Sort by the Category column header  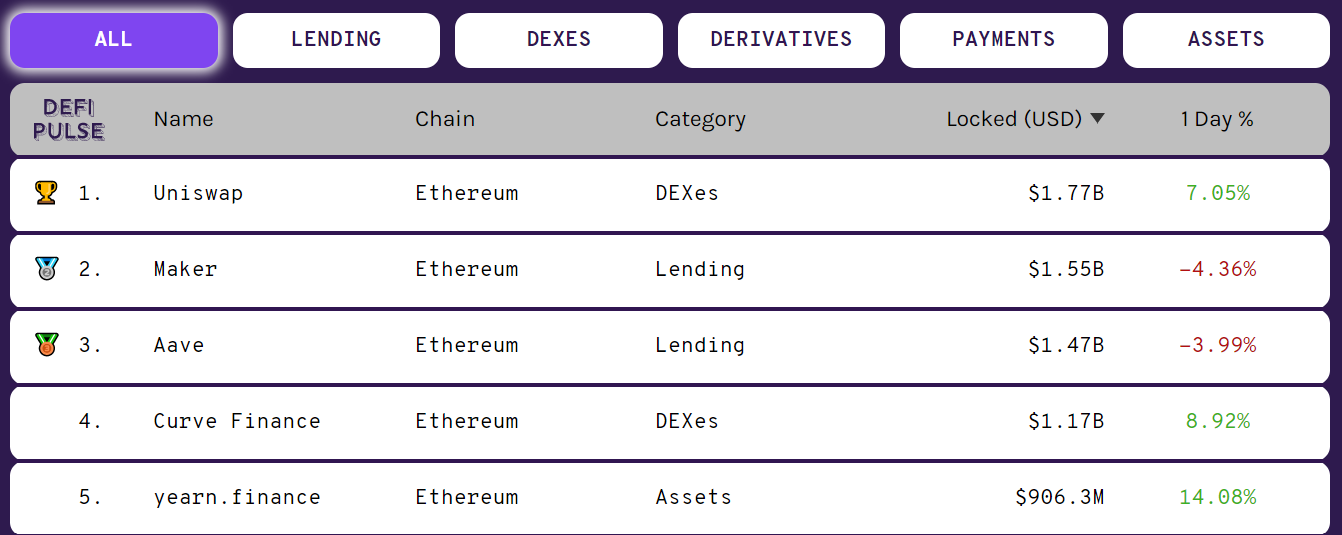click(700, 119)
